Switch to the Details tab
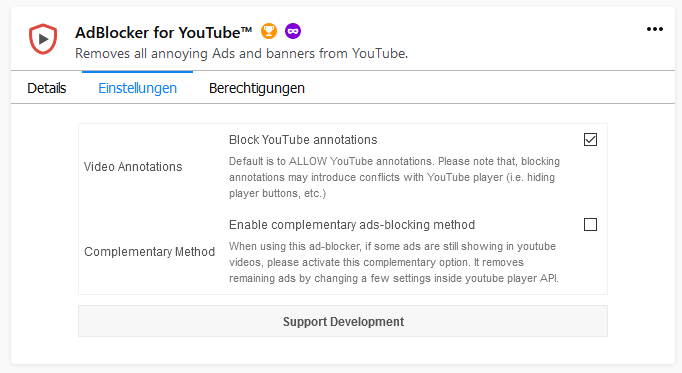The image size is (682, 373). (x=47, y=88)
